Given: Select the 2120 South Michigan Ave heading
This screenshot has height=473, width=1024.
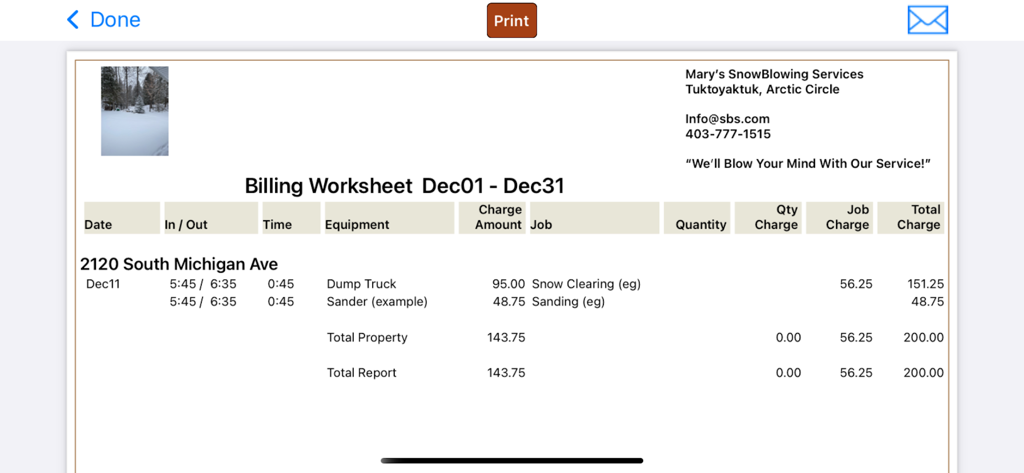Looking at the screenshot, I should coord(179,264).
